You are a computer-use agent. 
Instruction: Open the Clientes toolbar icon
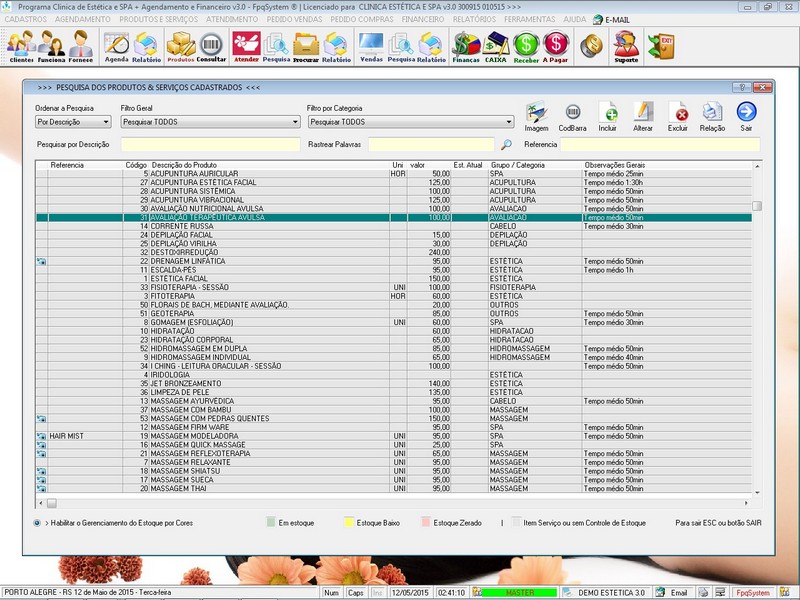(21, 46)
